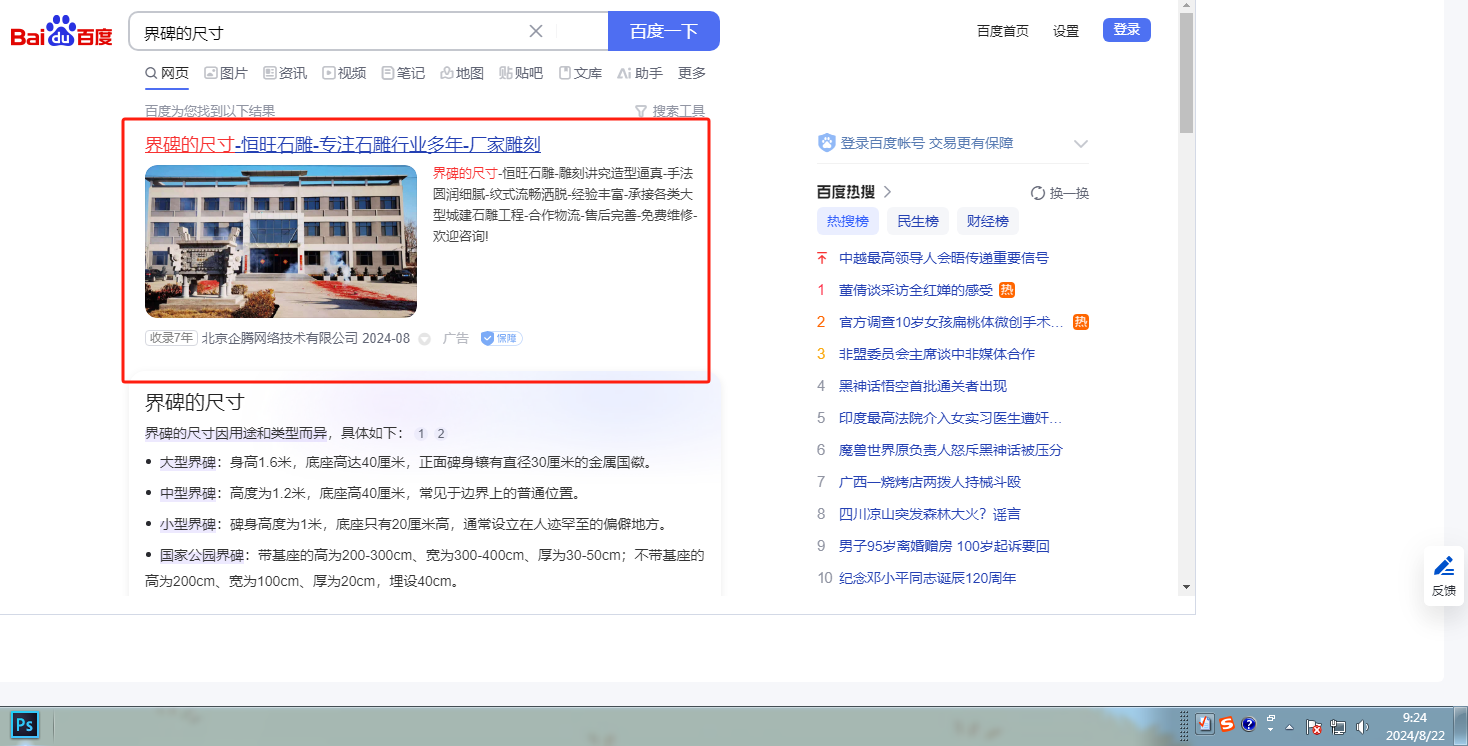This screenshot has width=1468, height=746.
Task: Select the 热搜榜 hot list tab
Action: coord(848,221)
